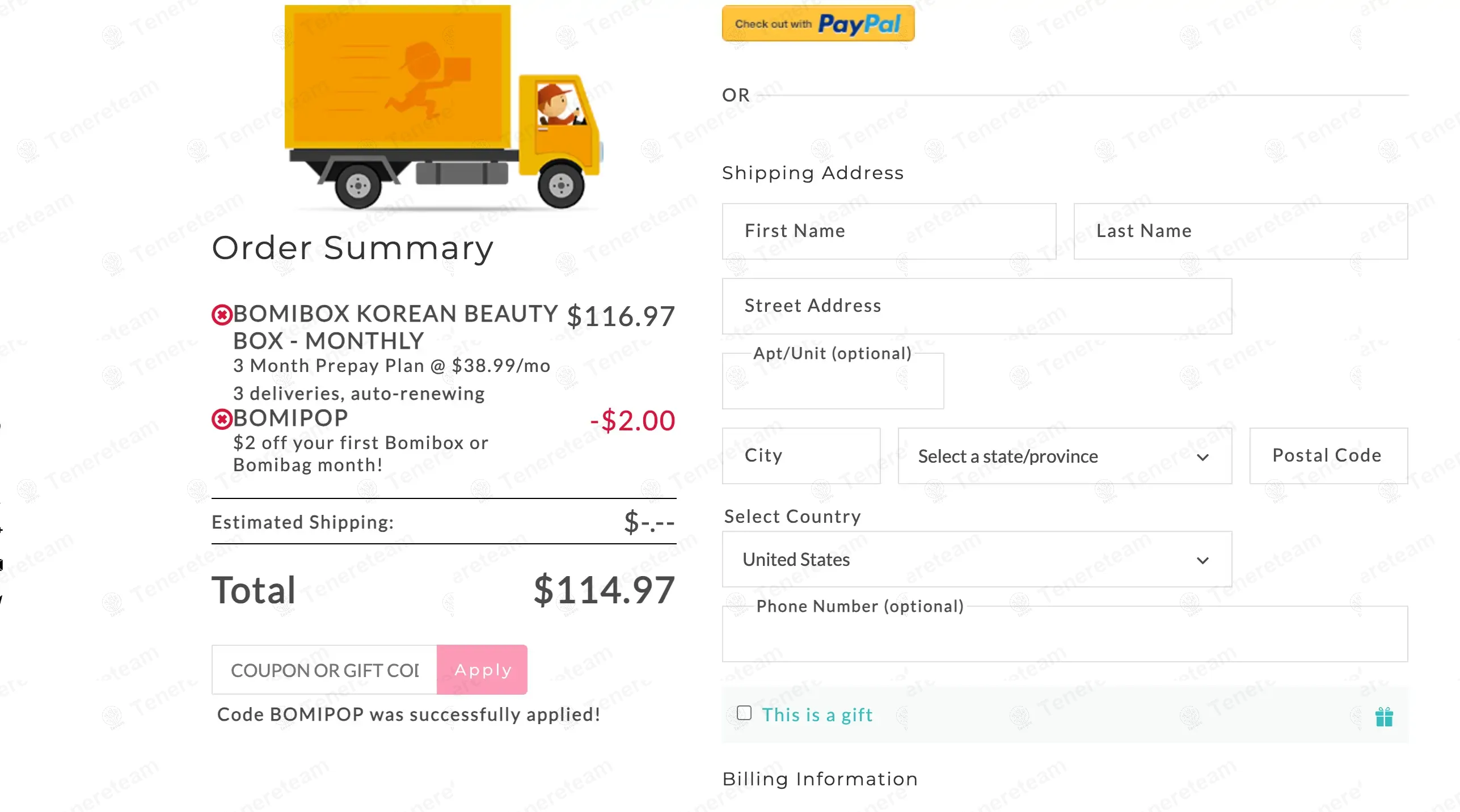The height and width of the screenshot is (812, 1460).
Task: Focus the First Name field
Action: pos(888,231)
